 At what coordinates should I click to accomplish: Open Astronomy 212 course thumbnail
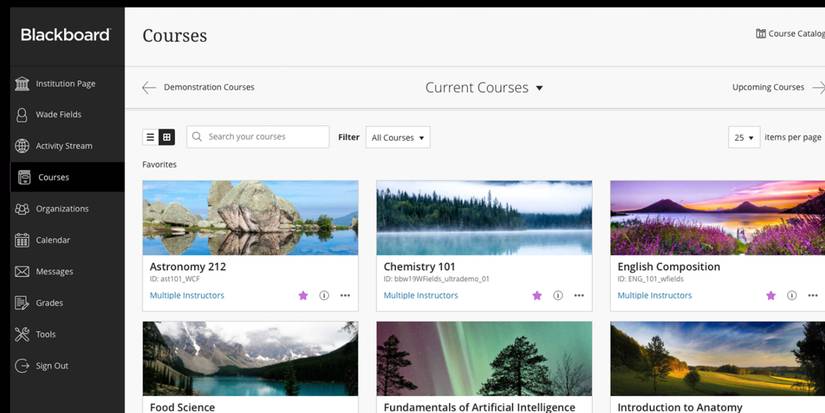click(x=250, y=218)
